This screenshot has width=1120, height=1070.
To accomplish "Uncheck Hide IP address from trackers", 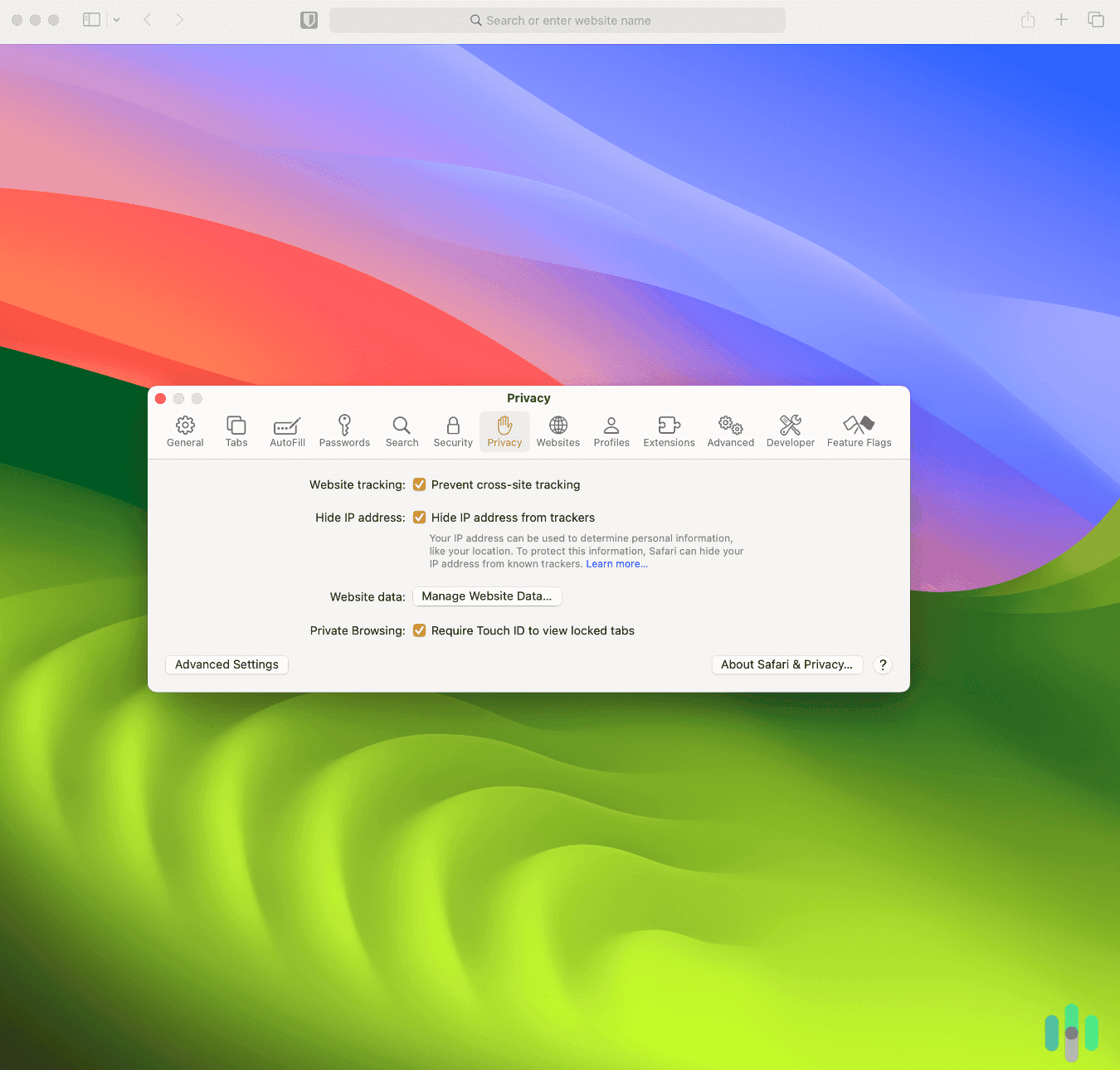I will coord(419,517).
